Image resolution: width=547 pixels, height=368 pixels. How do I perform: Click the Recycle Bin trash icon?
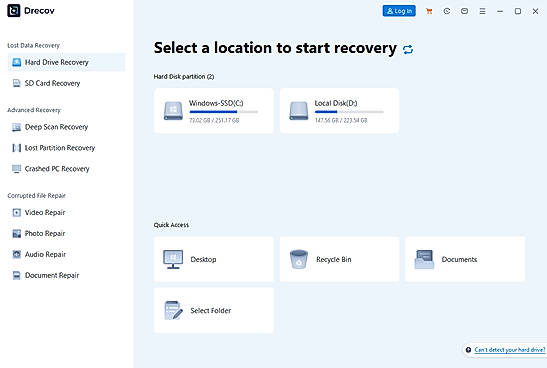pyautogui.click(x=299, y=259)
